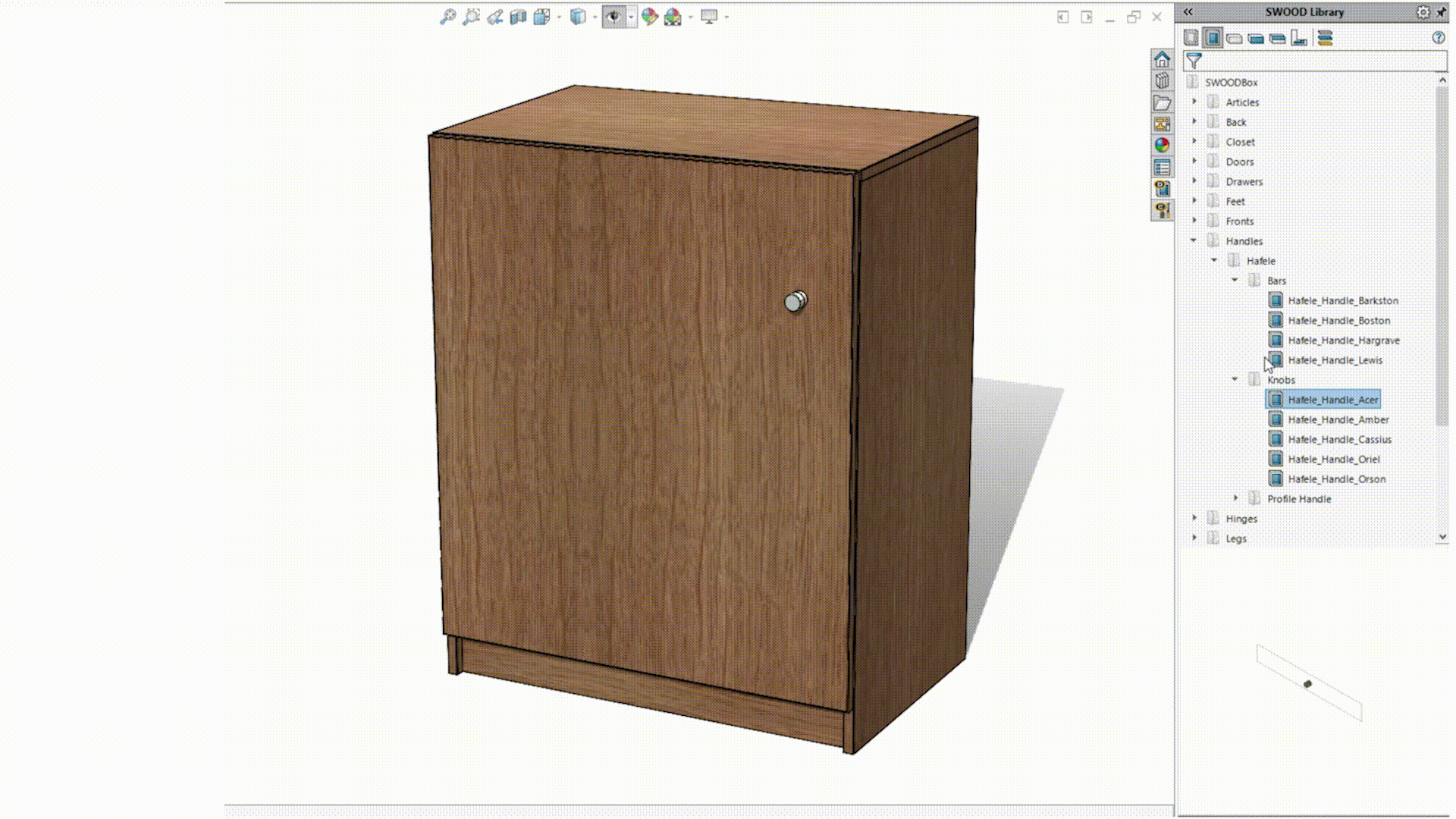Expand the Articles folder
This screenshot has width=1456, height=819.
point(1194,102)
